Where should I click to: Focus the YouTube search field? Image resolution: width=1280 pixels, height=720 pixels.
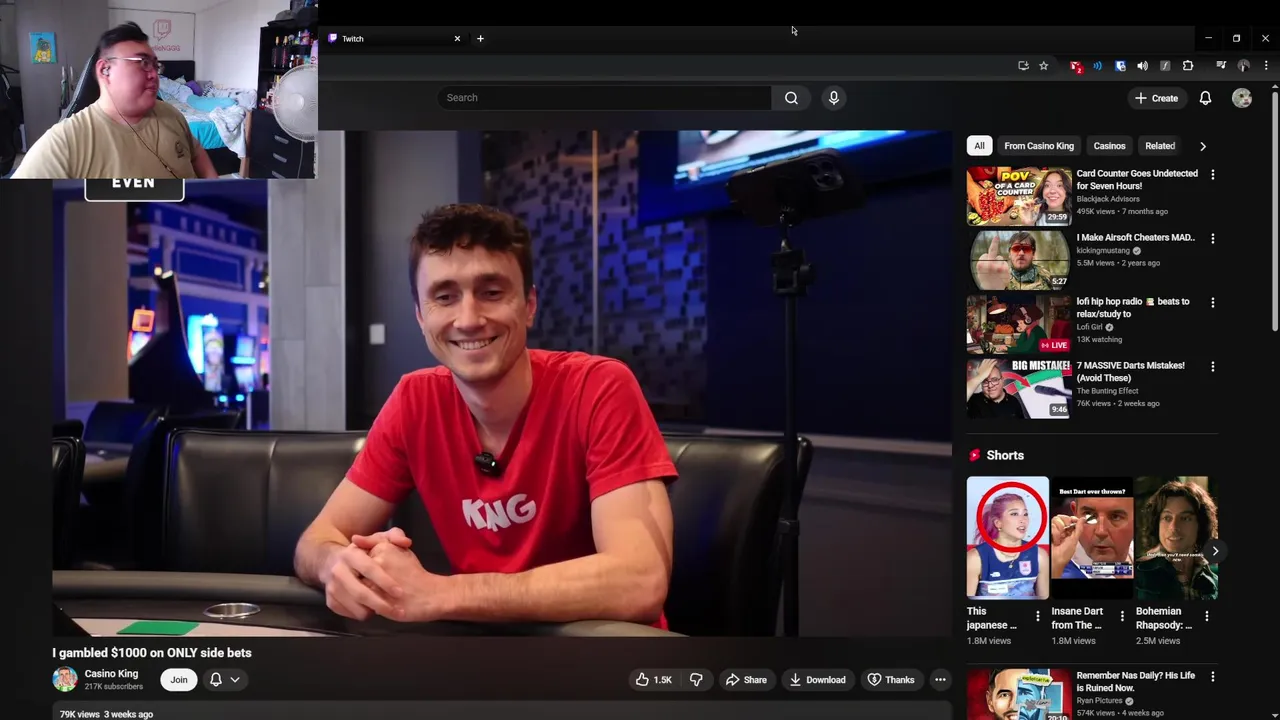604,98
